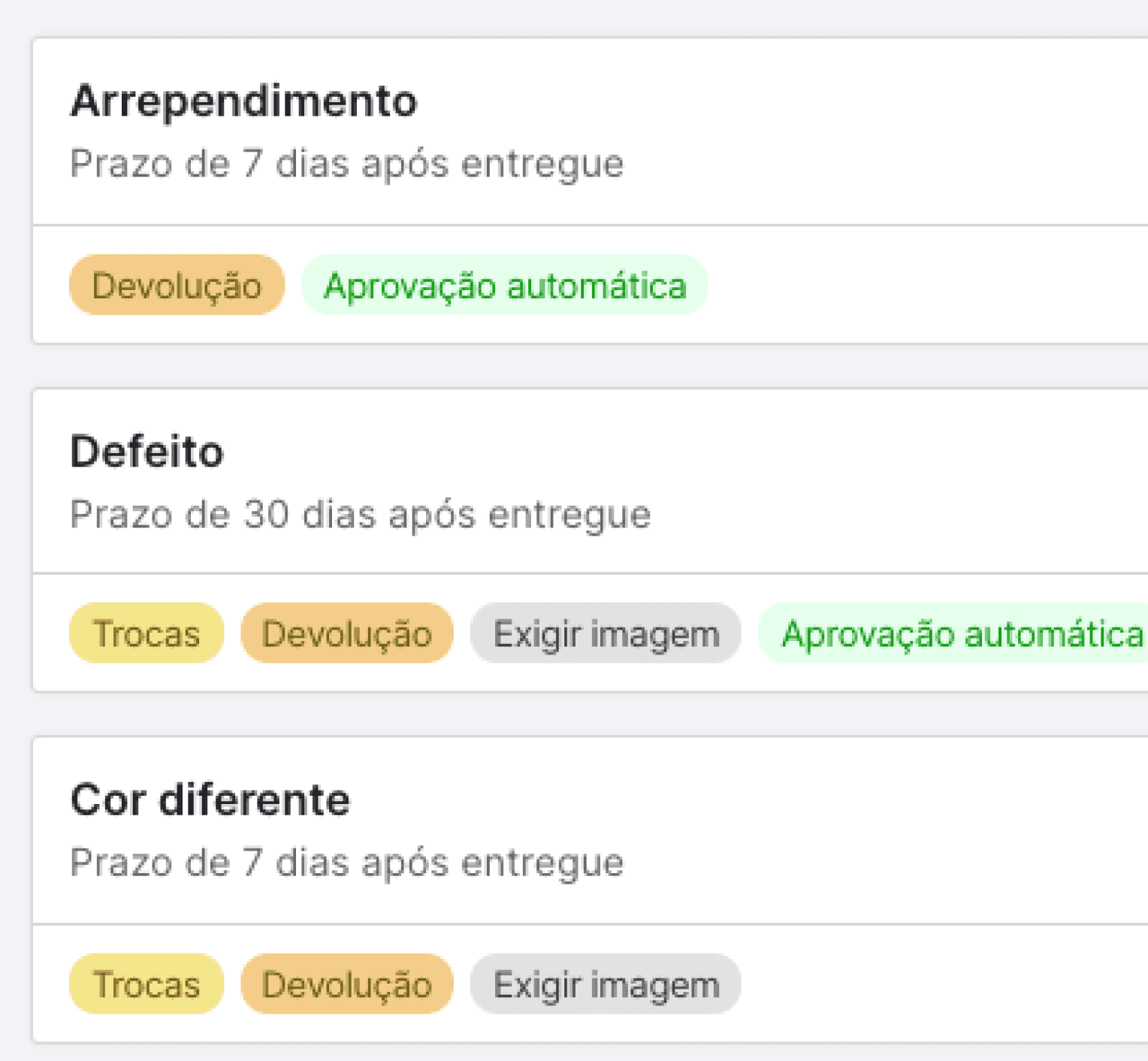
Task: Open the Arrependimento return reason card title
Action: 243,101
